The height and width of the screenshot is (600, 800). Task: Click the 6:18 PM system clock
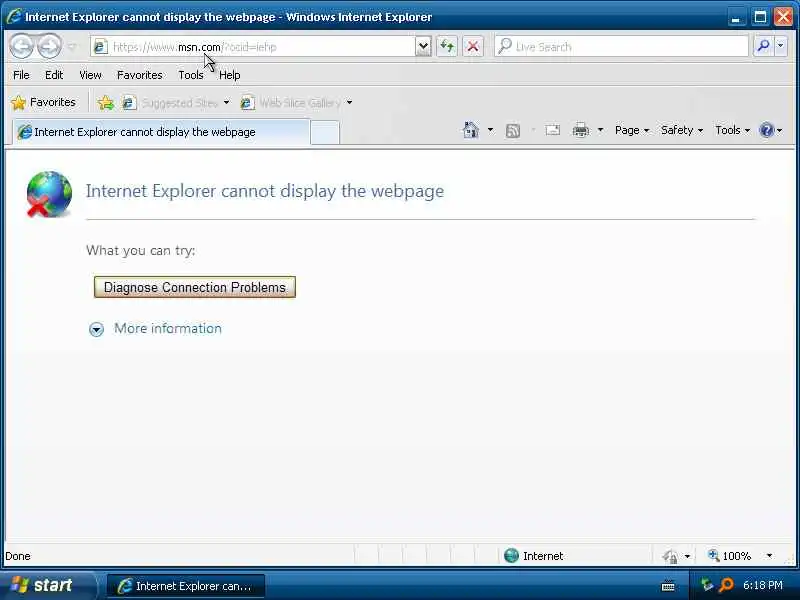(x=763, y=585)
